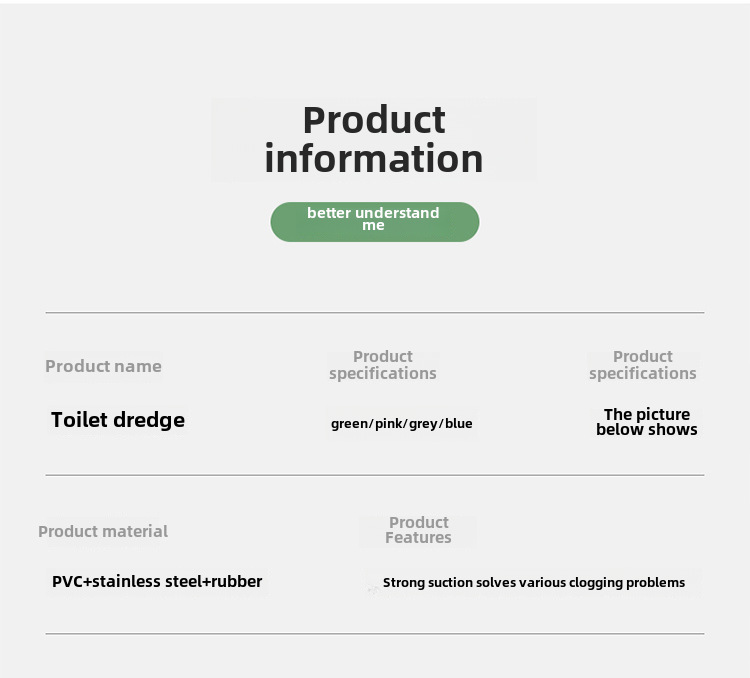This screenshot has height=678, width=750.
Task: Select 'Strong suction solves various clogging problems' text
Action: pyautogui.click(x=534, y=583)
